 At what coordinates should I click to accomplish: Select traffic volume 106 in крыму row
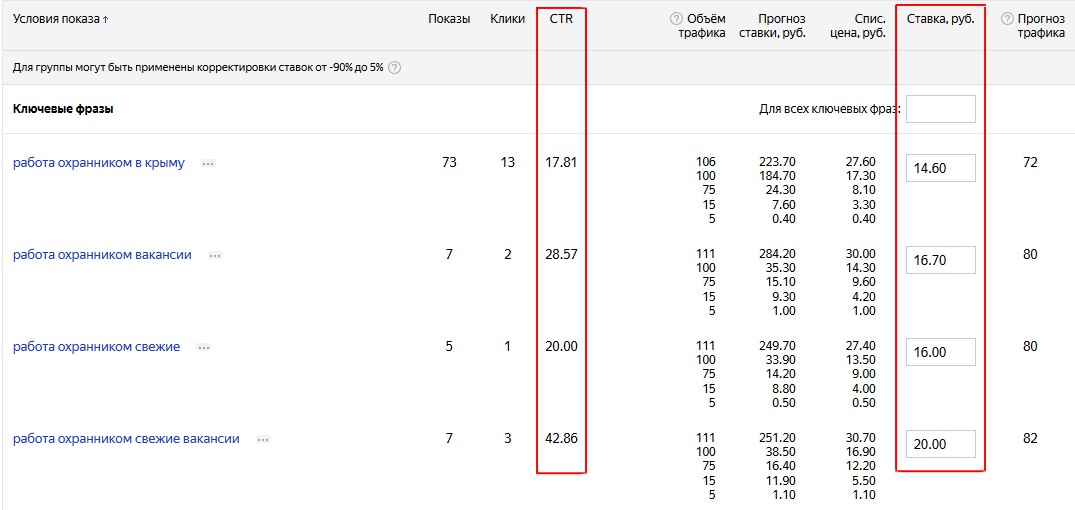tap(705, 162)
